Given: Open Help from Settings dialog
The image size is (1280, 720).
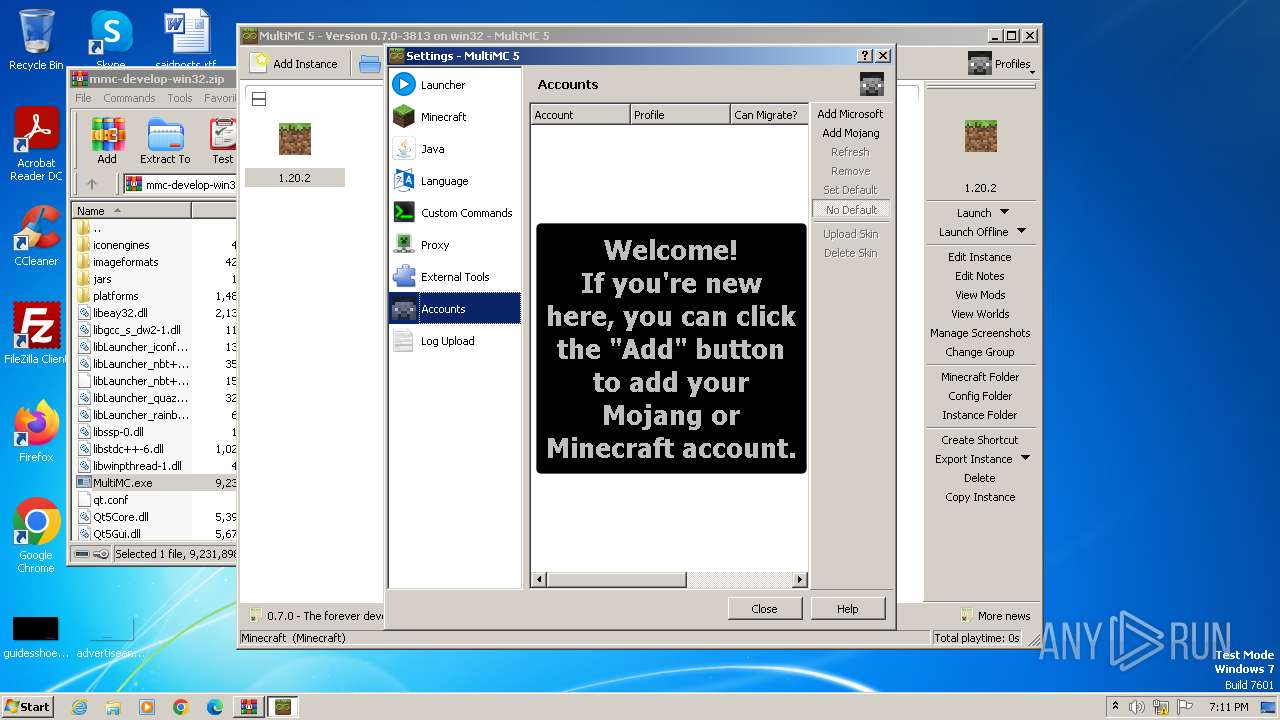Looking at the screenshot, I should click(x=847, y=608).
